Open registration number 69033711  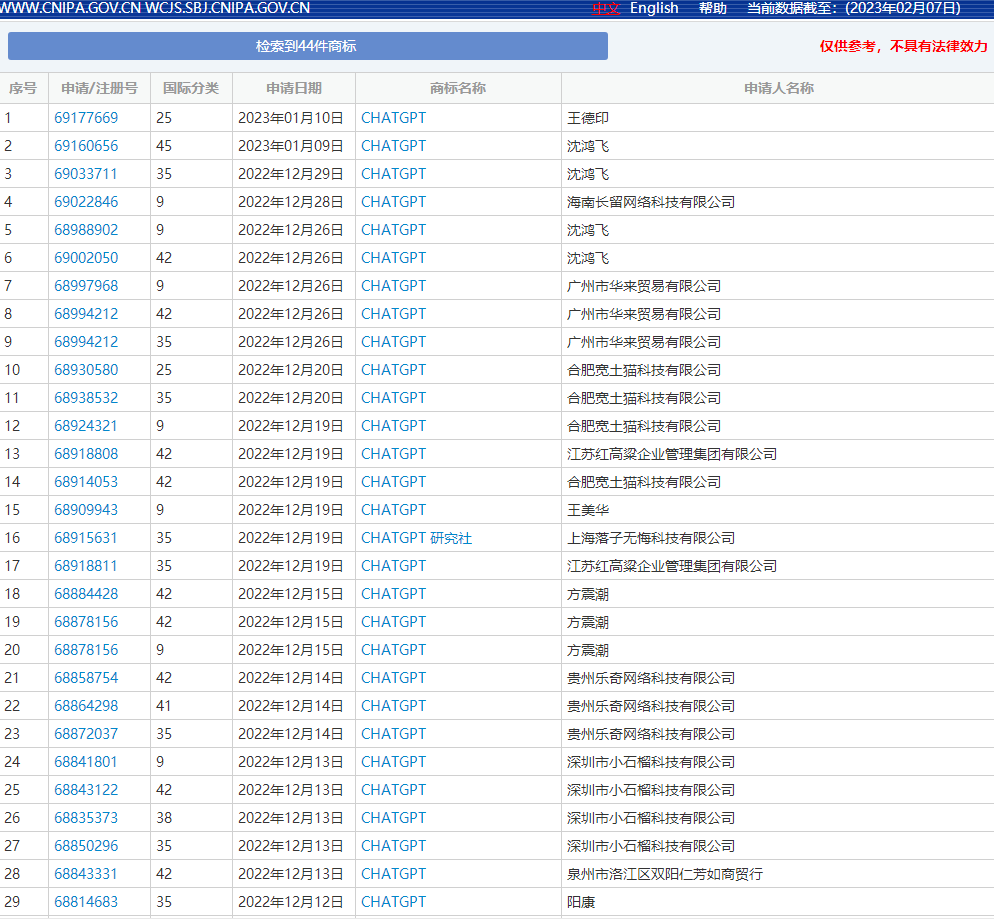coord(86,174)
